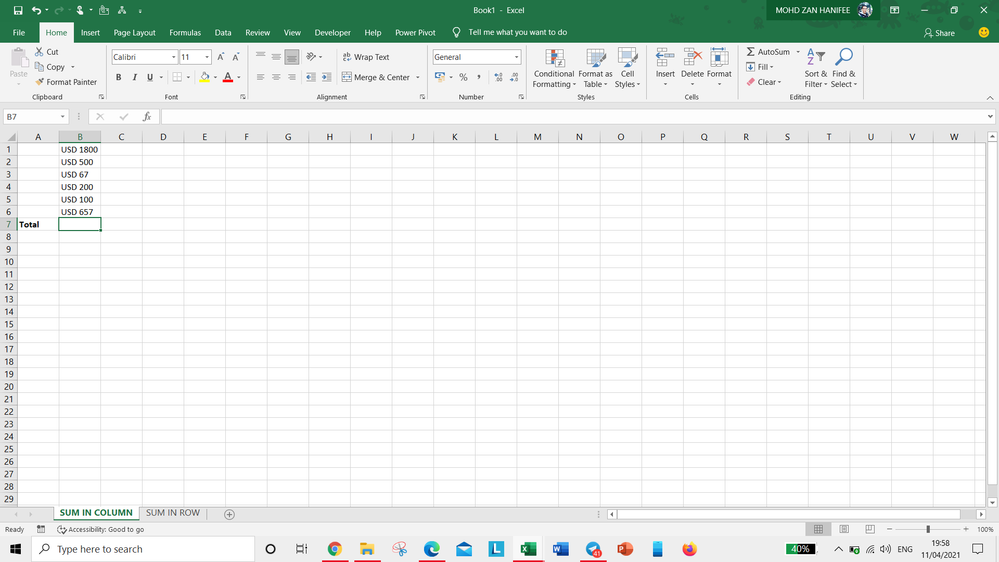Open the Font size dropdown showing 11

click(207, 57)
